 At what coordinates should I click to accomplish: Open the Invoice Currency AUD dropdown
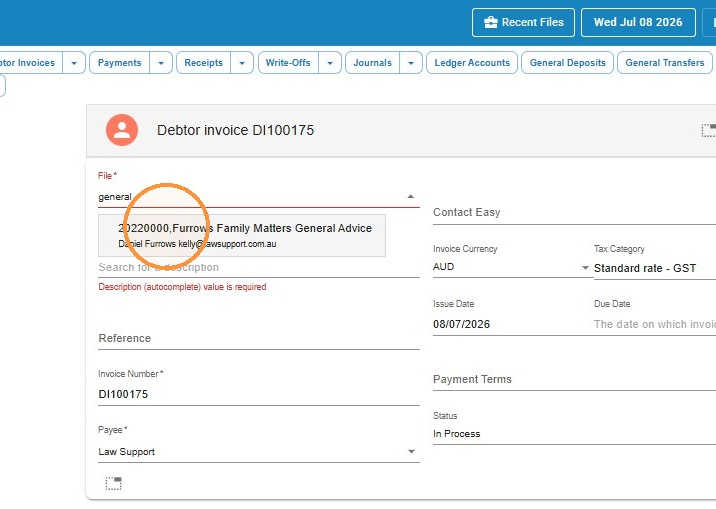511,267
